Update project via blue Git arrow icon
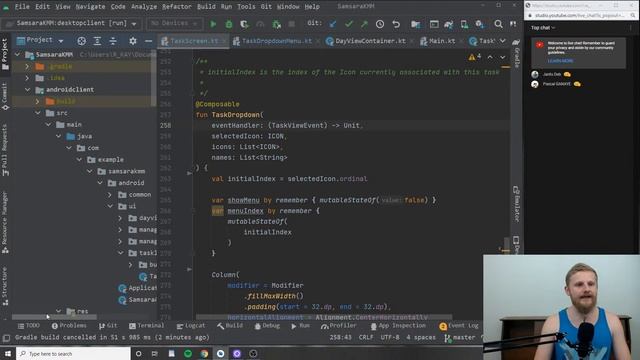 tap(333, 24)
